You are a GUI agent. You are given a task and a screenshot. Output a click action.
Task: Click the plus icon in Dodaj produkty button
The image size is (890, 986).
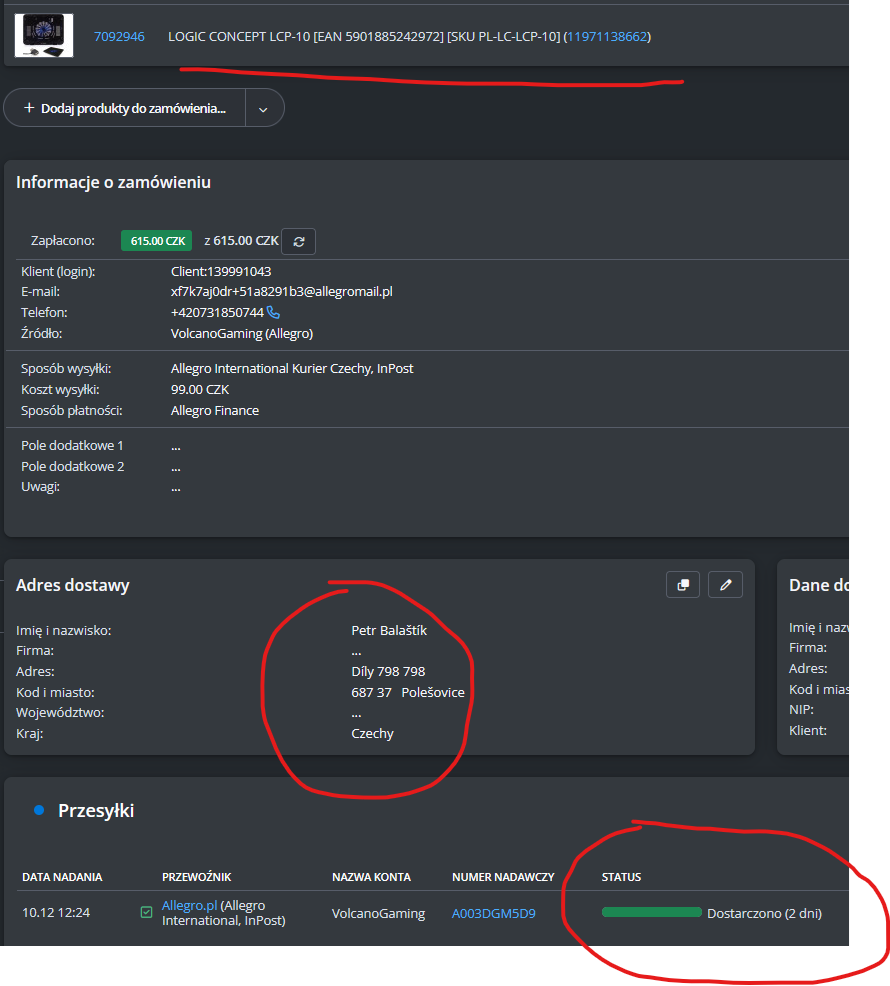tap(29, 108)
